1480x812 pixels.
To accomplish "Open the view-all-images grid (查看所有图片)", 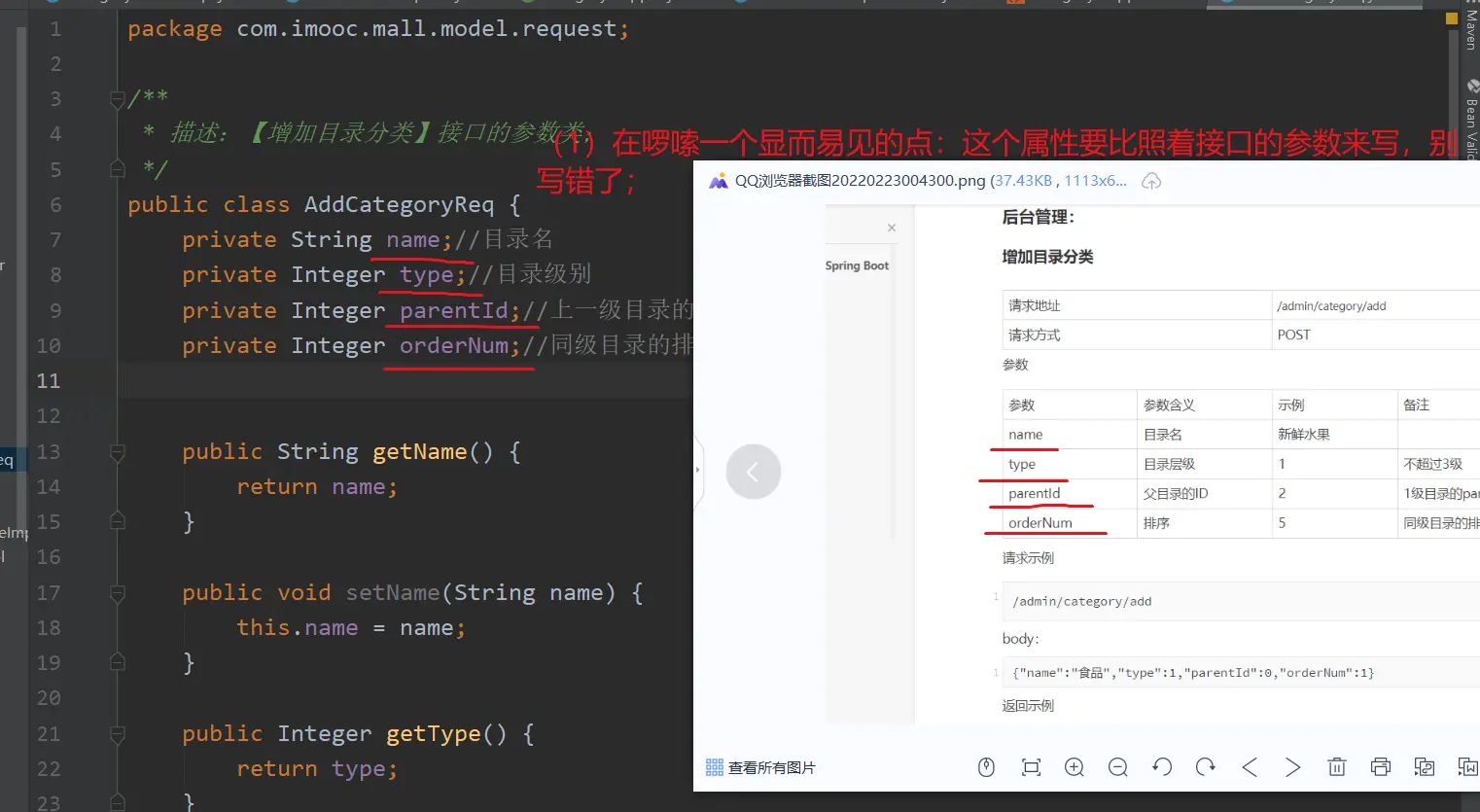I will [x=760, y=767].
